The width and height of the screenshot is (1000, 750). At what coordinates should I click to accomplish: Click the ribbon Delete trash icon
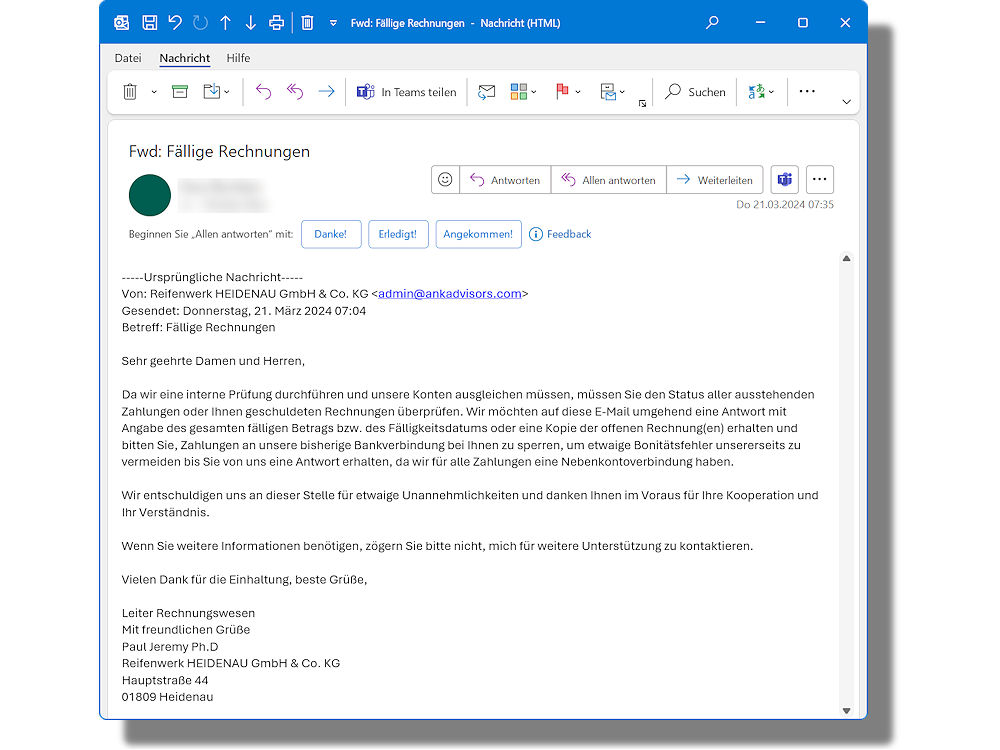(x=130, y=92)
